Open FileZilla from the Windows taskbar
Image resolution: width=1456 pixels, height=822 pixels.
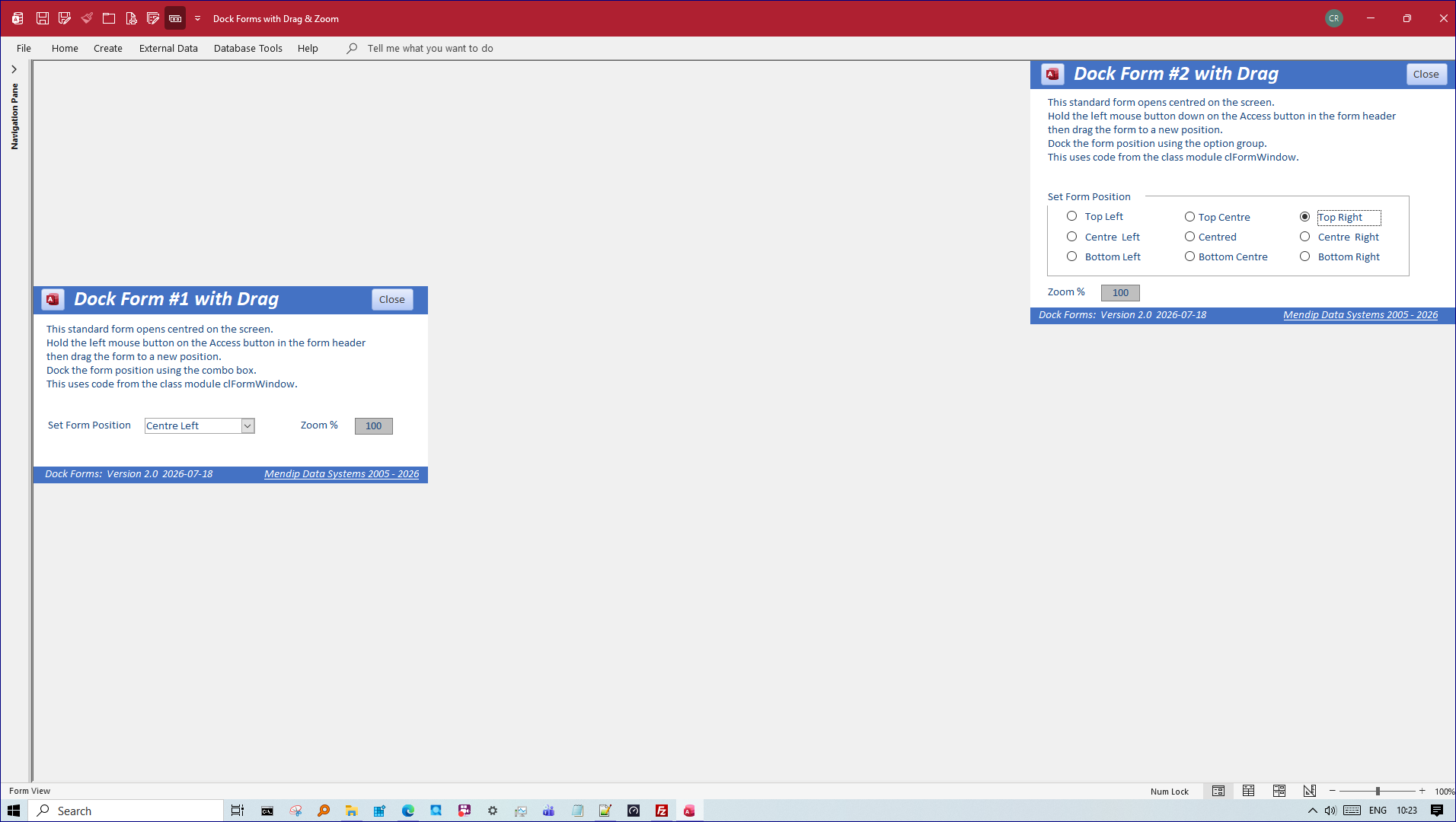pyautogui.click(x=662, y=811)
